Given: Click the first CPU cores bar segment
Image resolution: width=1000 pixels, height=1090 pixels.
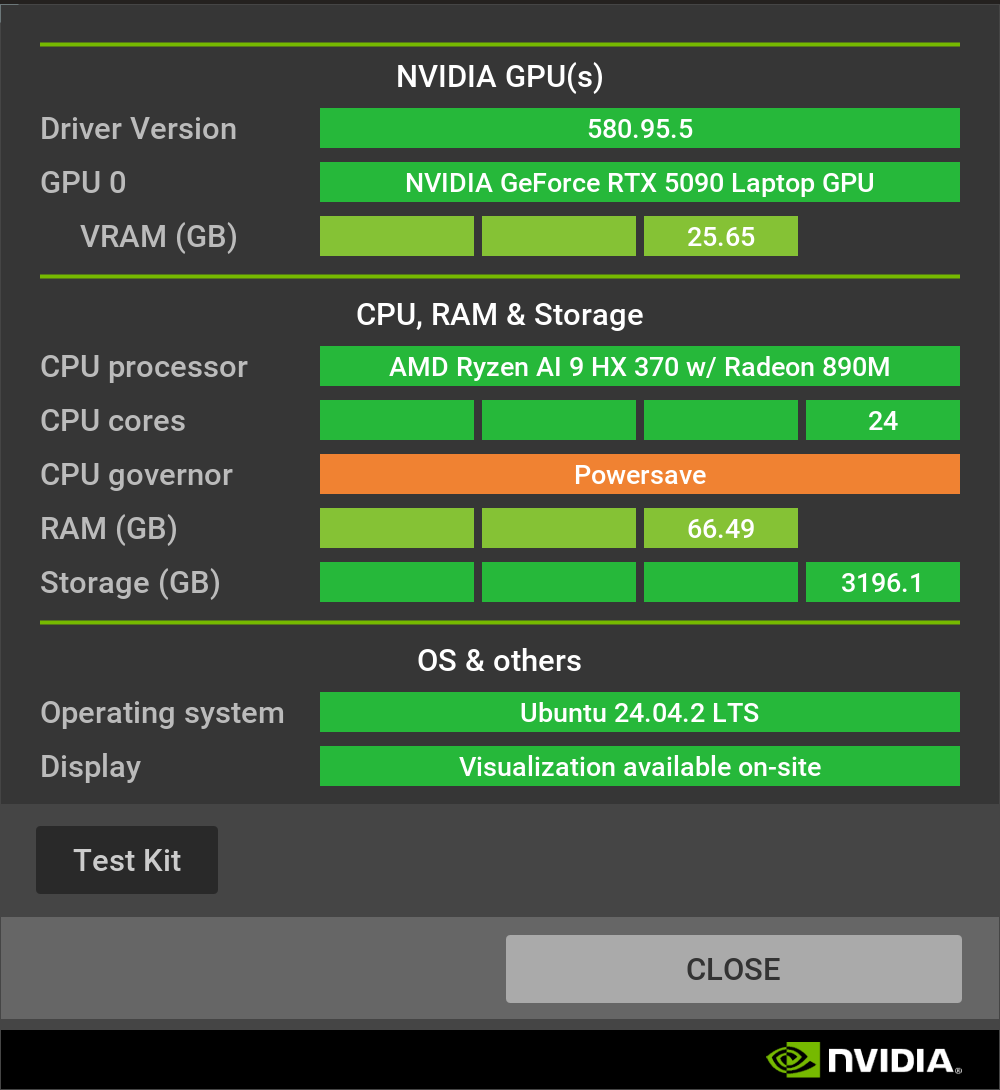Looking at the screenshot, I should point(397,421).
